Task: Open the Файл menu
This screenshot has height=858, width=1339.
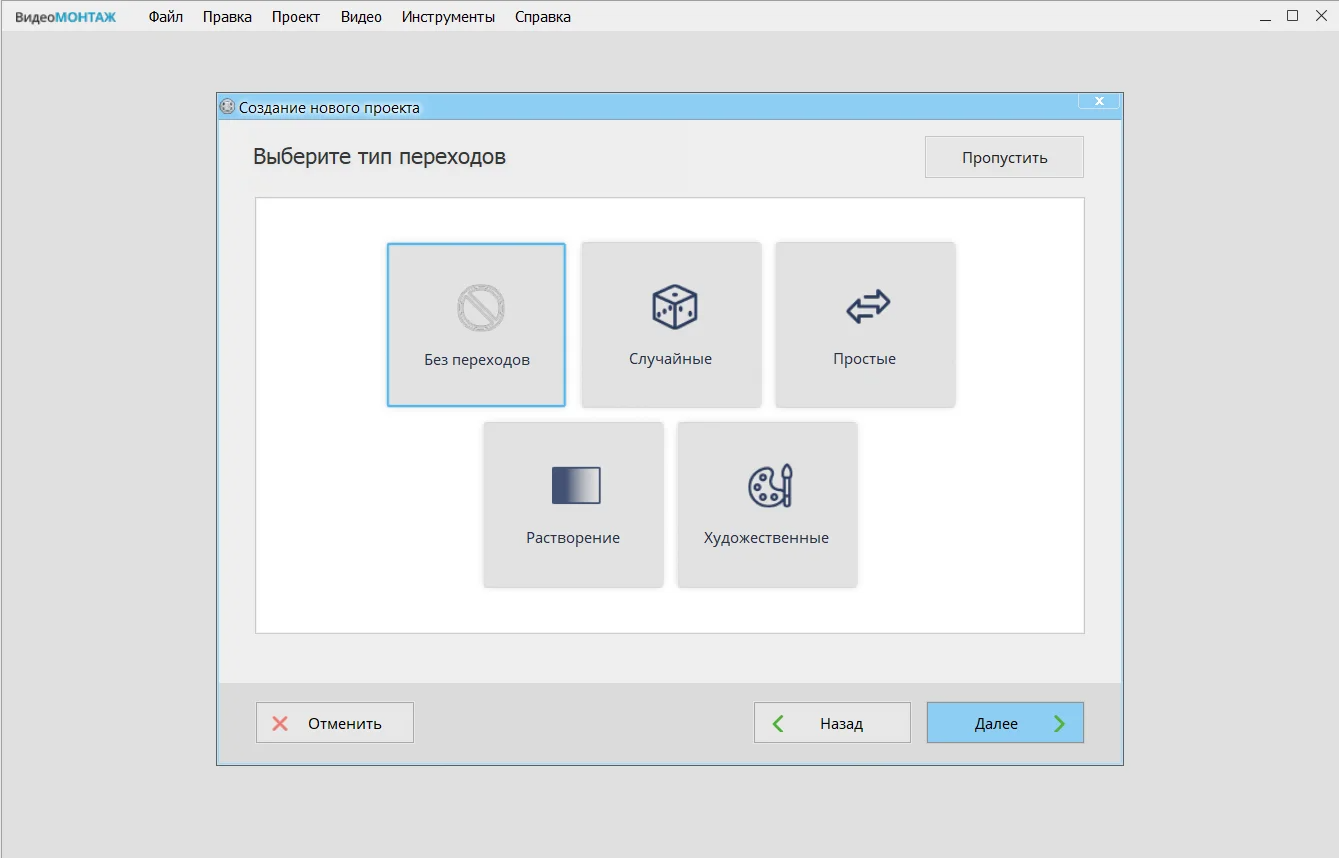Action: tap(165, 17)
